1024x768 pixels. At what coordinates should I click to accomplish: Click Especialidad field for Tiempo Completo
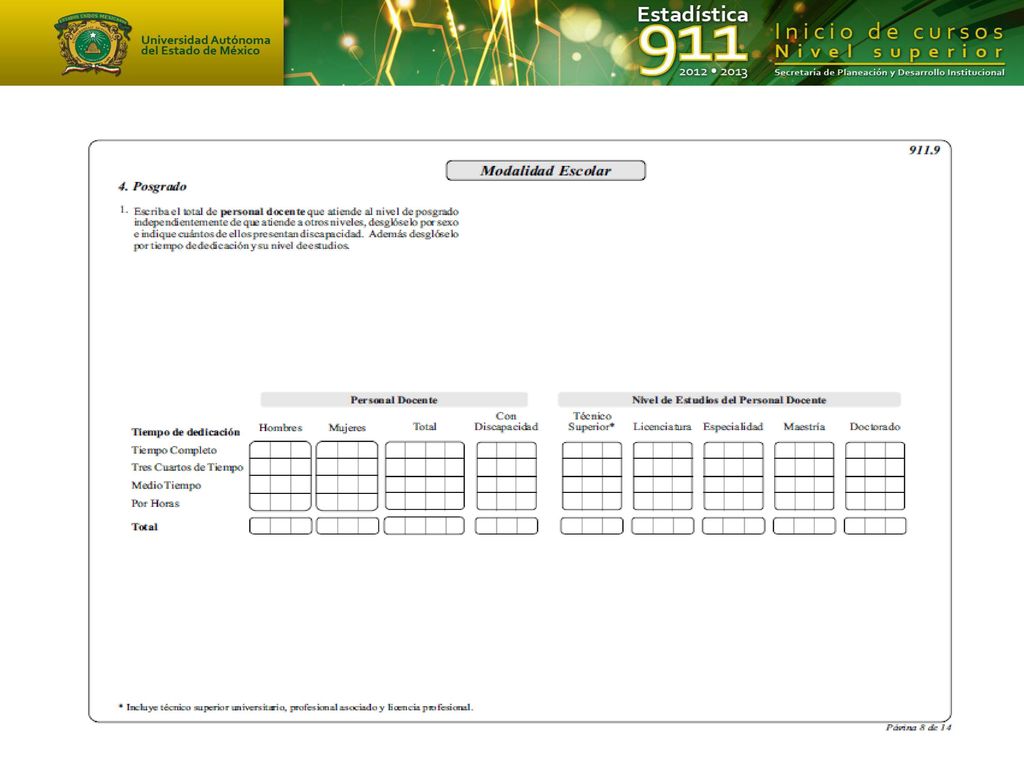click(733, 450)
